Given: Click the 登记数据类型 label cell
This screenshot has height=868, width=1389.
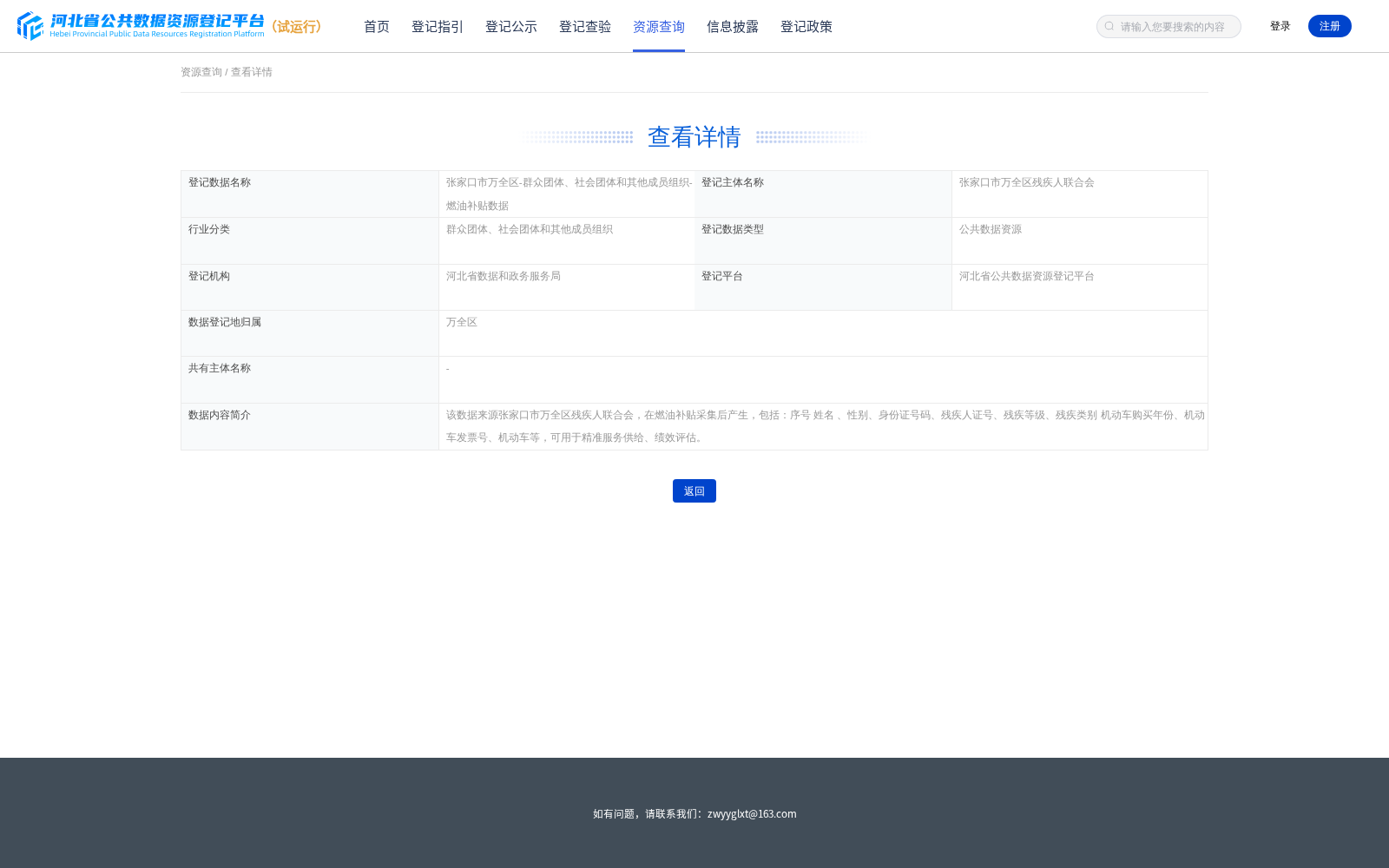Looking at the screenshot, I should coord(823,240).
